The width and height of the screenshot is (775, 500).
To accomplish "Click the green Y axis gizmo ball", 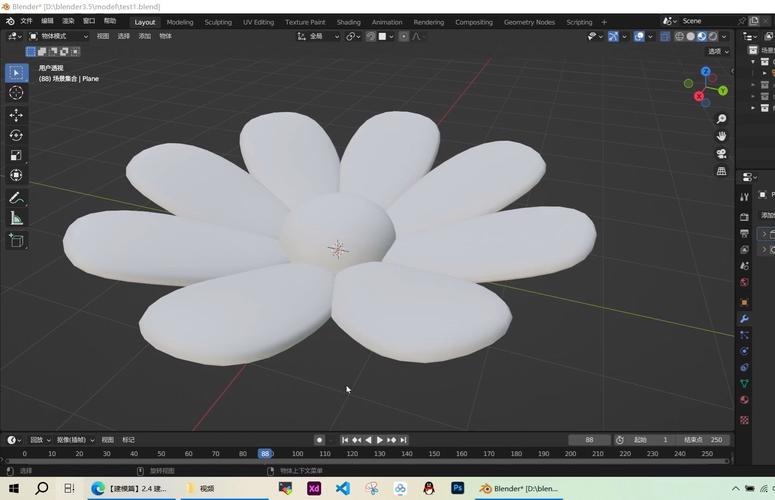I will pos(723,90).
